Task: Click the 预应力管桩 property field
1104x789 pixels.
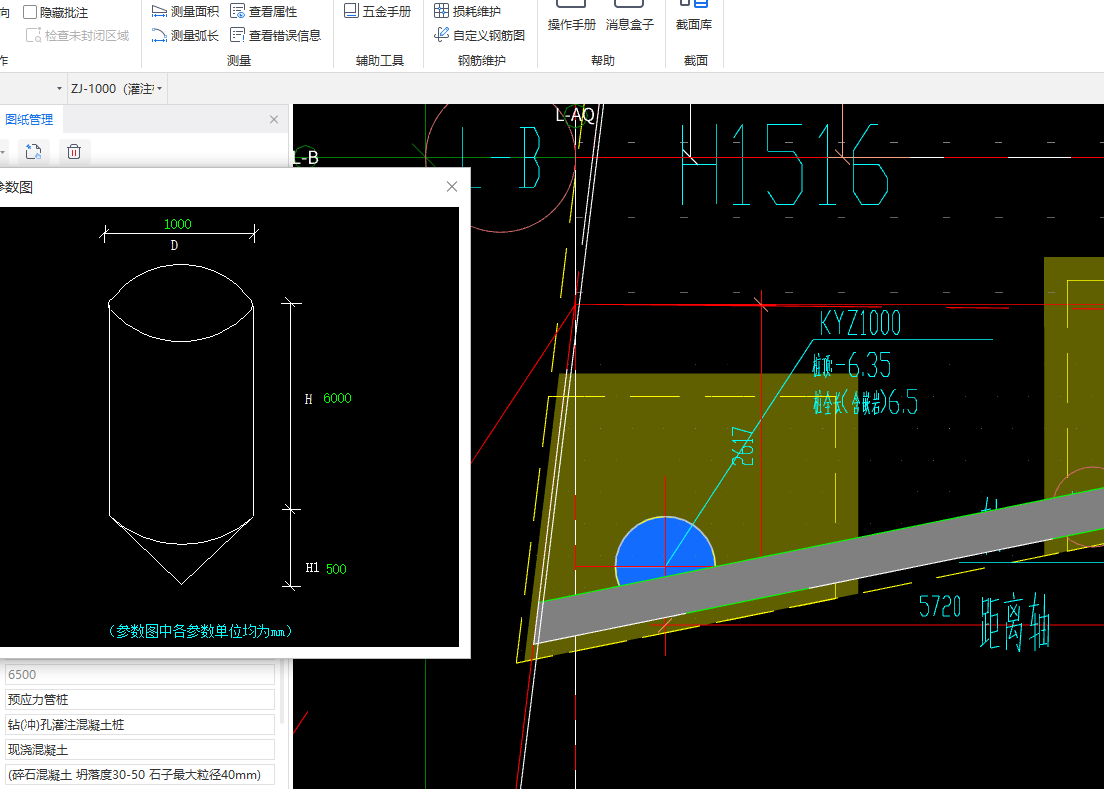Action: point(139,700)
